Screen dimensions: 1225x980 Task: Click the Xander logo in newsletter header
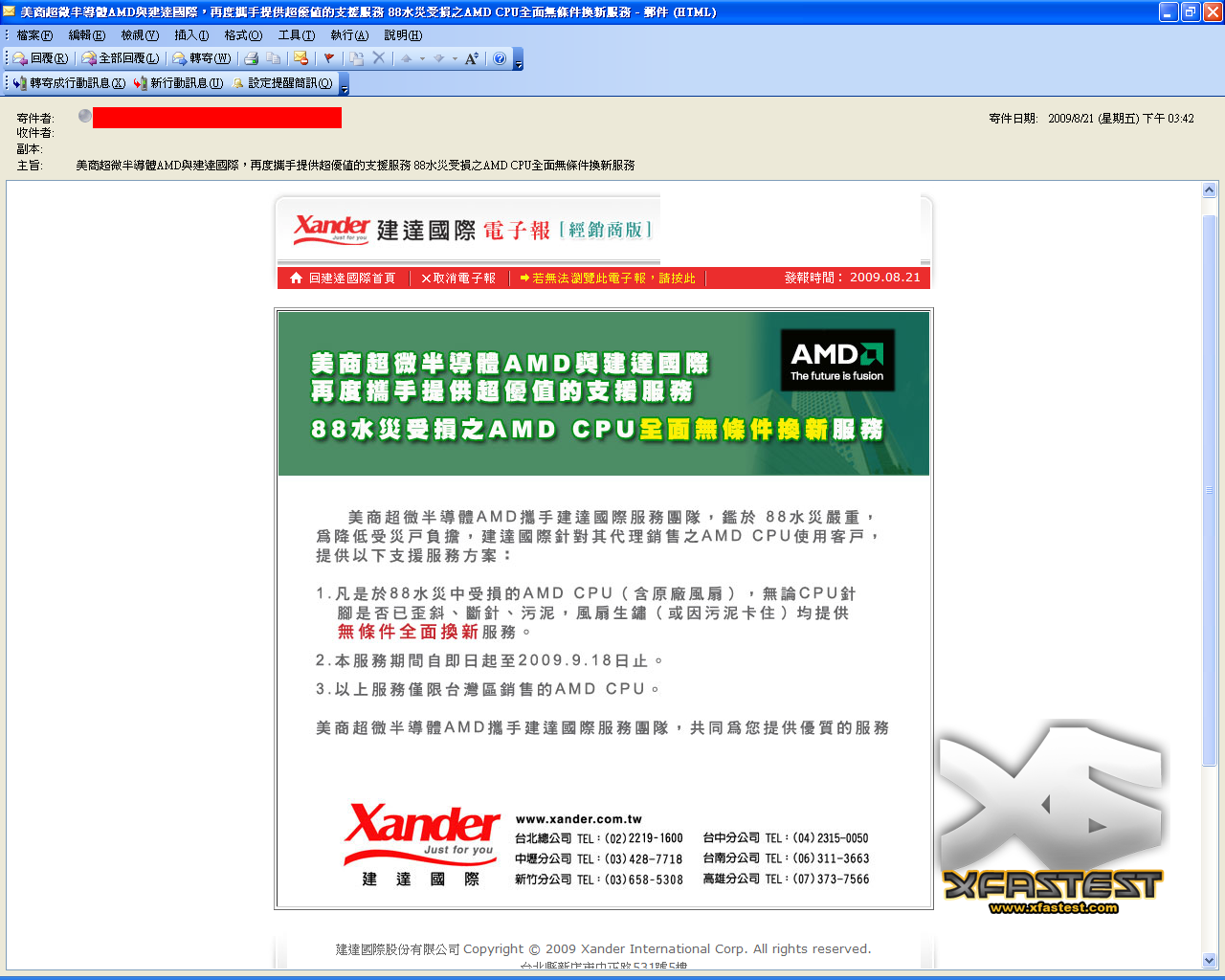click(x=331, y=229)
